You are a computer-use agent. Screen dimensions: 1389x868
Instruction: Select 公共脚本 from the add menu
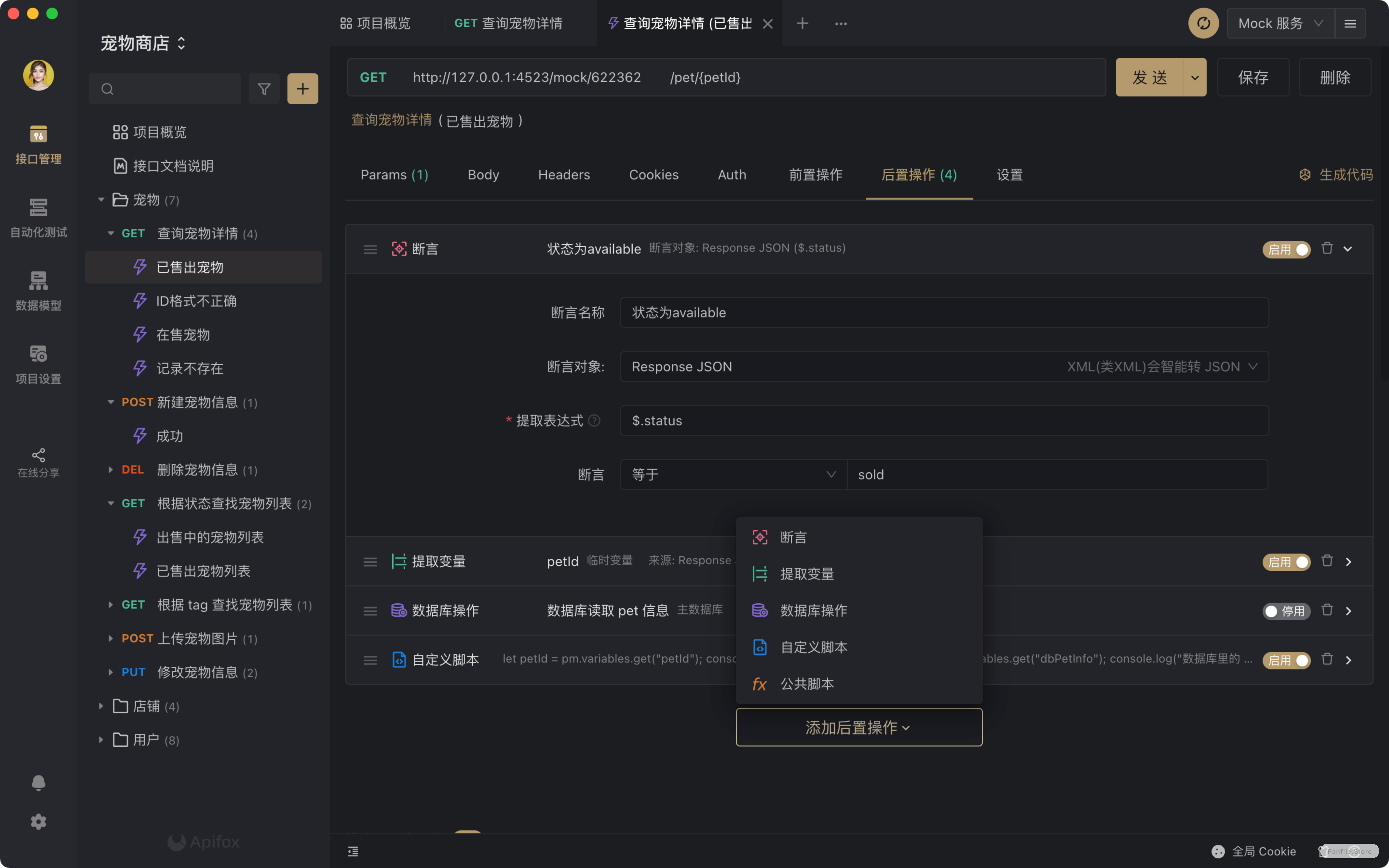pyautogui.click(x=859, y=684)
